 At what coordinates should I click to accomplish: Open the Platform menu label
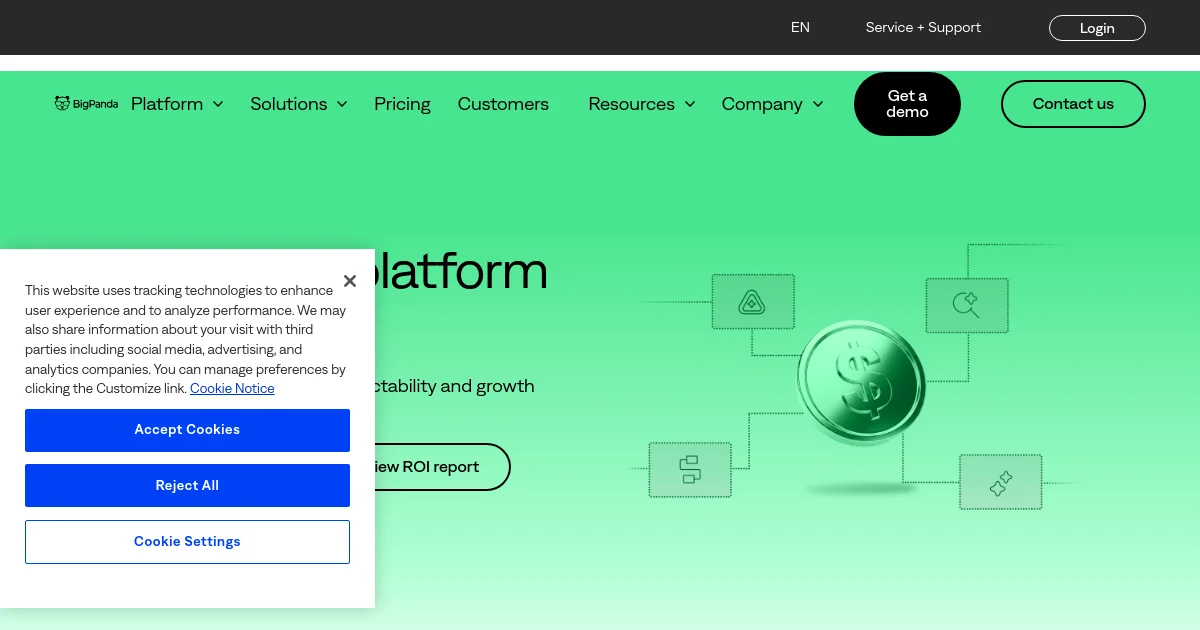coord(167,104)
